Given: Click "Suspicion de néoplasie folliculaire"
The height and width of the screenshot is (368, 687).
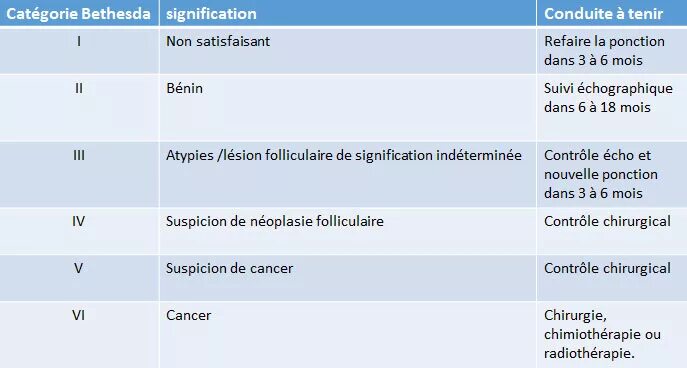Looking at the screenshot, I should [275, 221].
